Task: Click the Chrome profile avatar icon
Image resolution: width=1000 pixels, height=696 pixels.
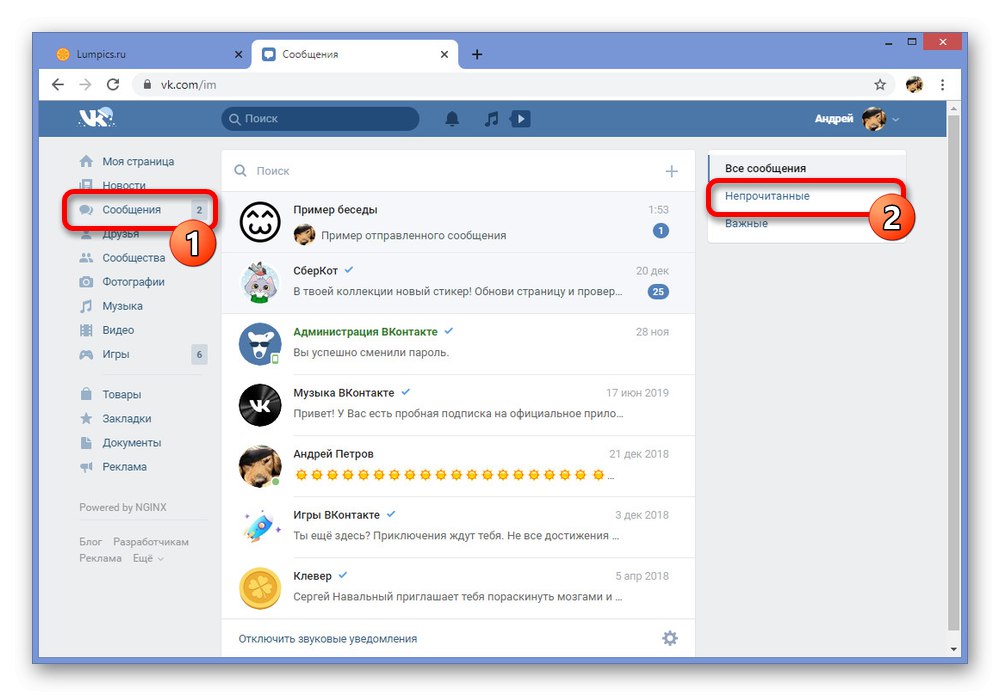Action: [x=914, y=84]
